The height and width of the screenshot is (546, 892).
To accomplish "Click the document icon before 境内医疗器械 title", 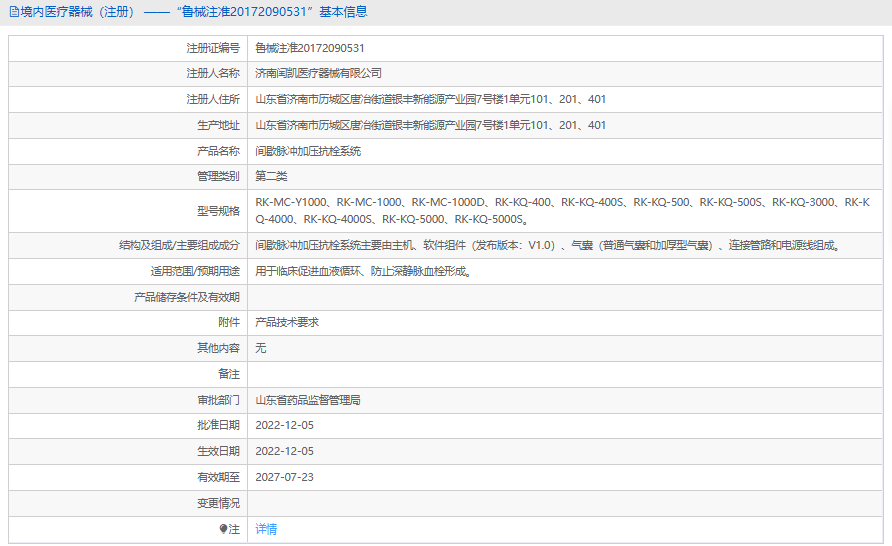I will click(14, 12).
